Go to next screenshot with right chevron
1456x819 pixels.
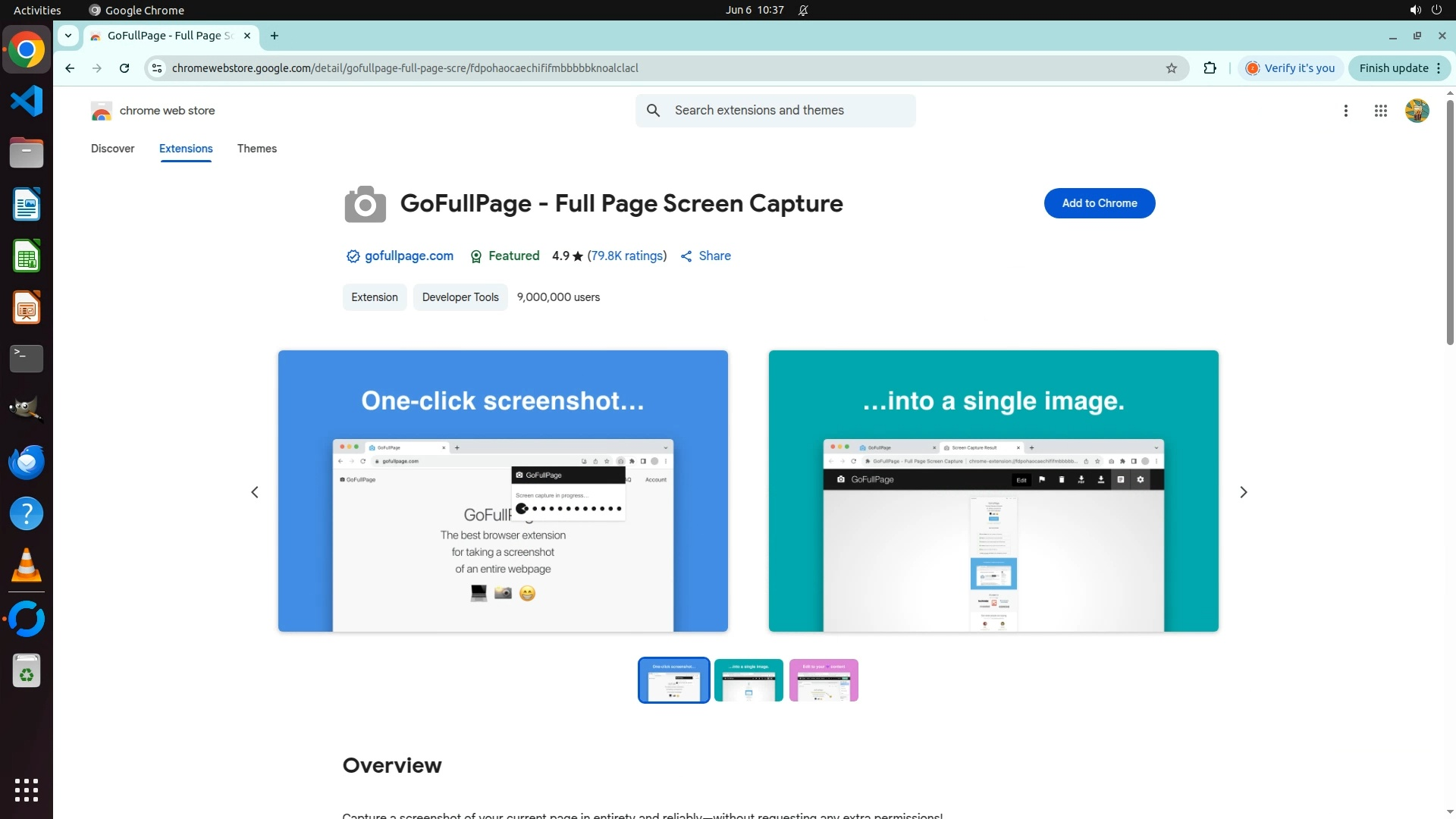pyautogui.click(x=1243, y=492)
